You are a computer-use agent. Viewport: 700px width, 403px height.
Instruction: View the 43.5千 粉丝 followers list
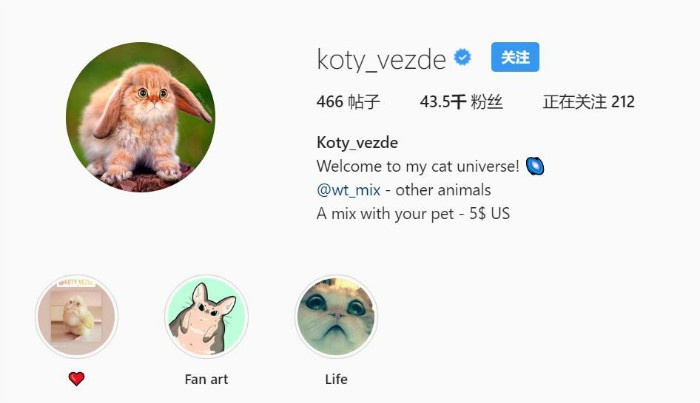click(x=461, y=102)
